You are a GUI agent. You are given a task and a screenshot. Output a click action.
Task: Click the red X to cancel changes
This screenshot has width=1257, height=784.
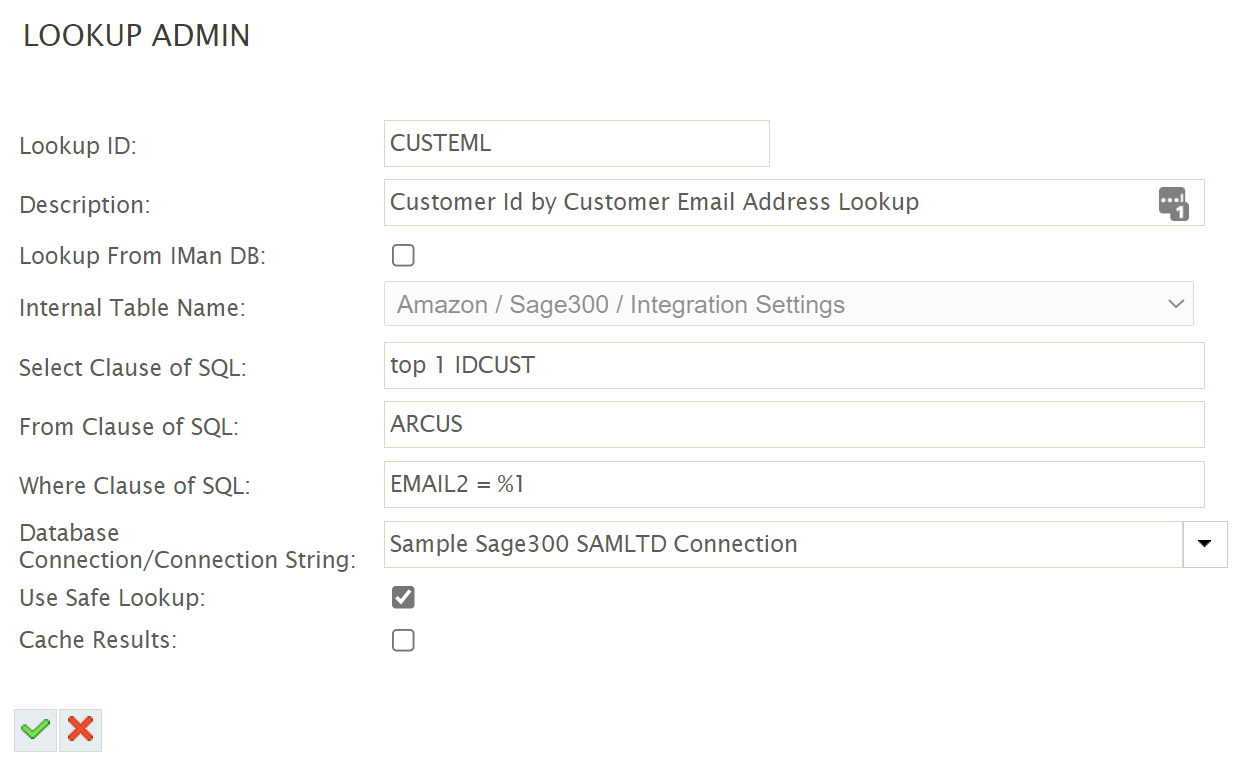[79, 730]
